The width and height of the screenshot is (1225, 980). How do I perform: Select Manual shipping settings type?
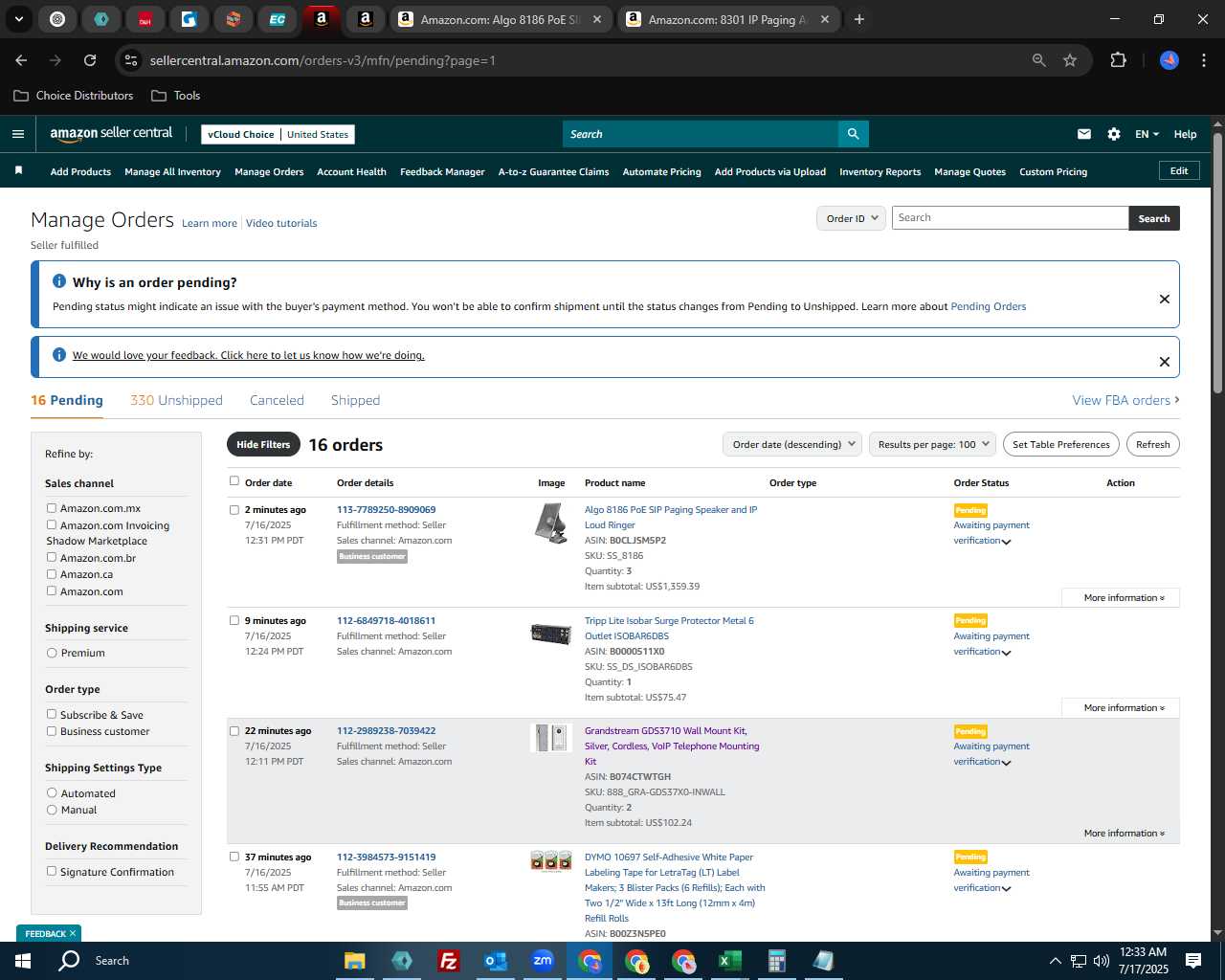52,810
